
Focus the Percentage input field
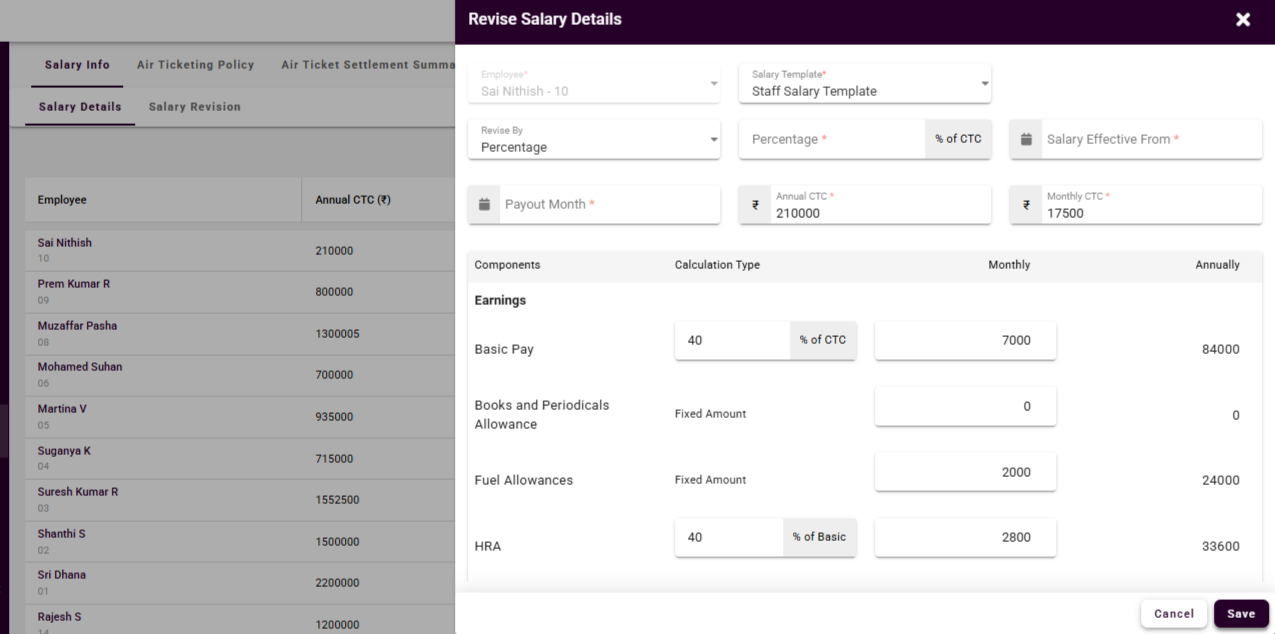click(x=832, y=140)
